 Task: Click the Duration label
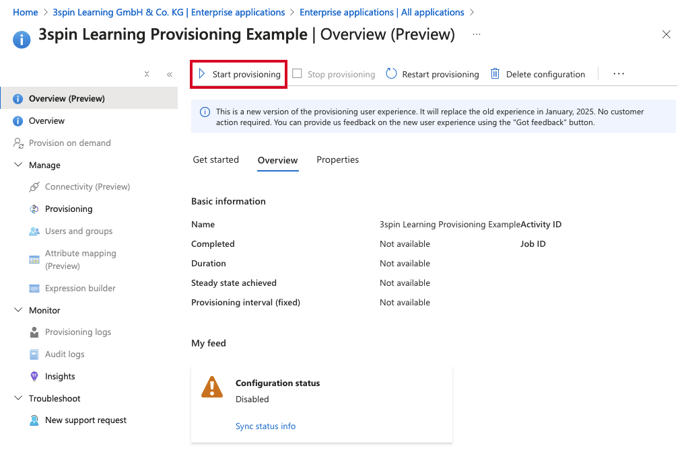208,264
